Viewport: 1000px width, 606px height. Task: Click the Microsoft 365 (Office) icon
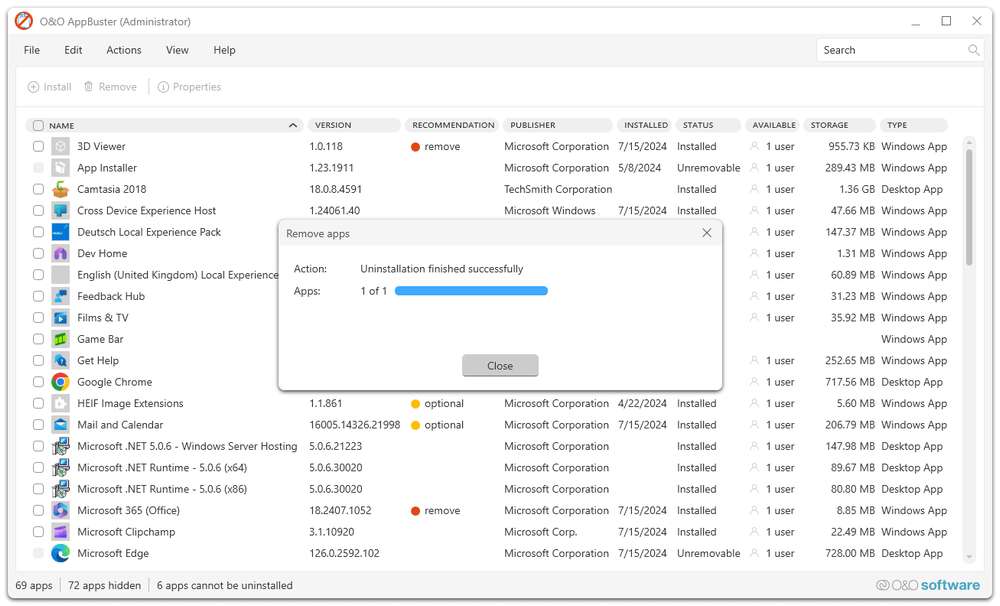tap(61, 510)
